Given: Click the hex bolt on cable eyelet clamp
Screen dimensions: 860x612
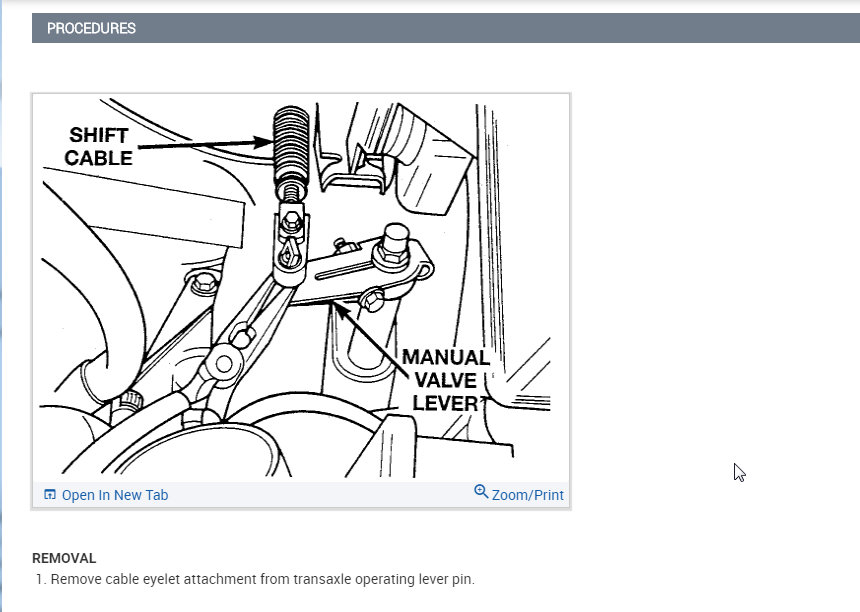Looking at the screenshot, I should click(x=291, y=222).
